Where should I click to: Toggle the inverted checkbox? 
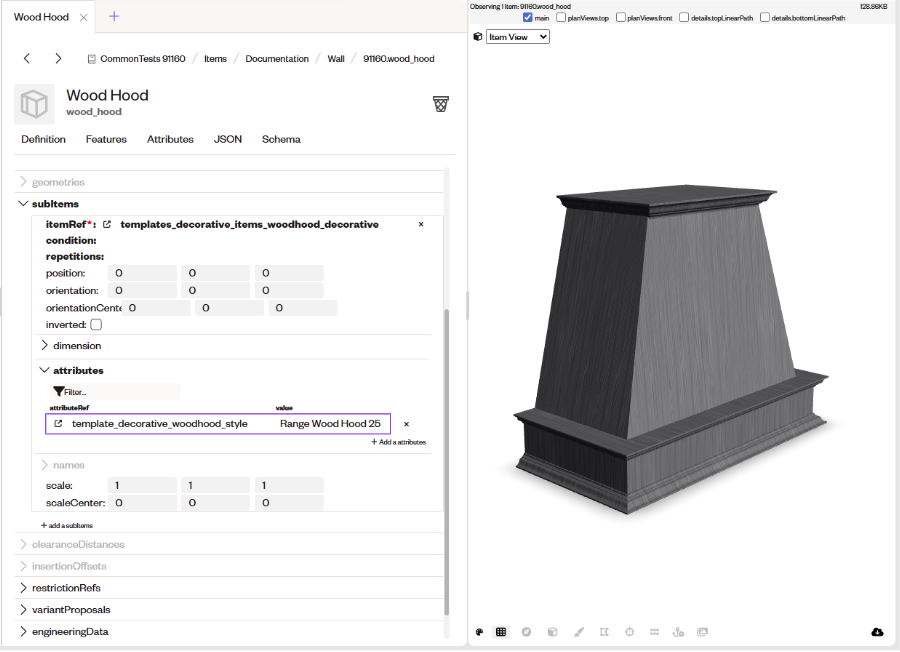pyautogui.click(x=96, y=325)
